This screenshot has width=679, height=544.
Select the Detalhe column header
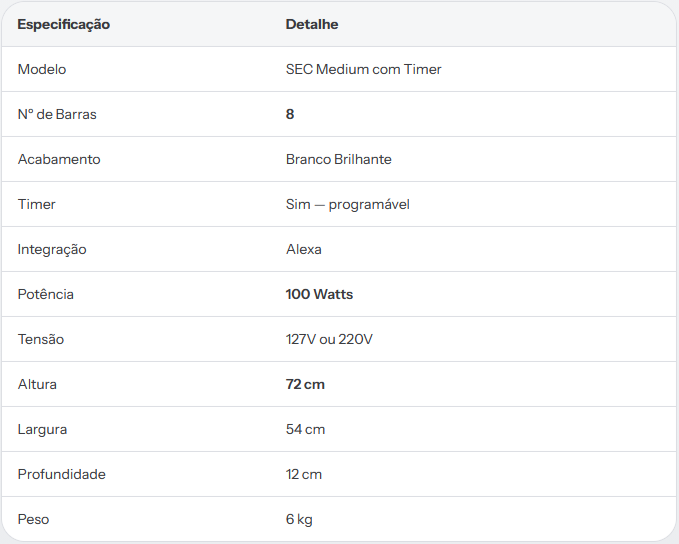tap(312, 24)
